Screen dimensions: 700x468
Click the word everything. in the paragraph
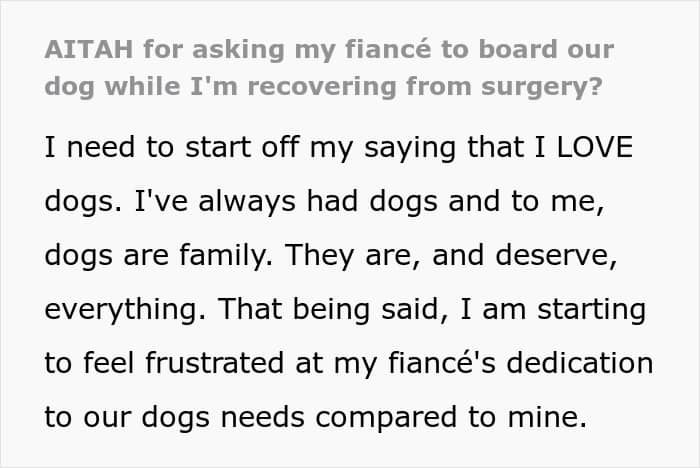point(125,310)
